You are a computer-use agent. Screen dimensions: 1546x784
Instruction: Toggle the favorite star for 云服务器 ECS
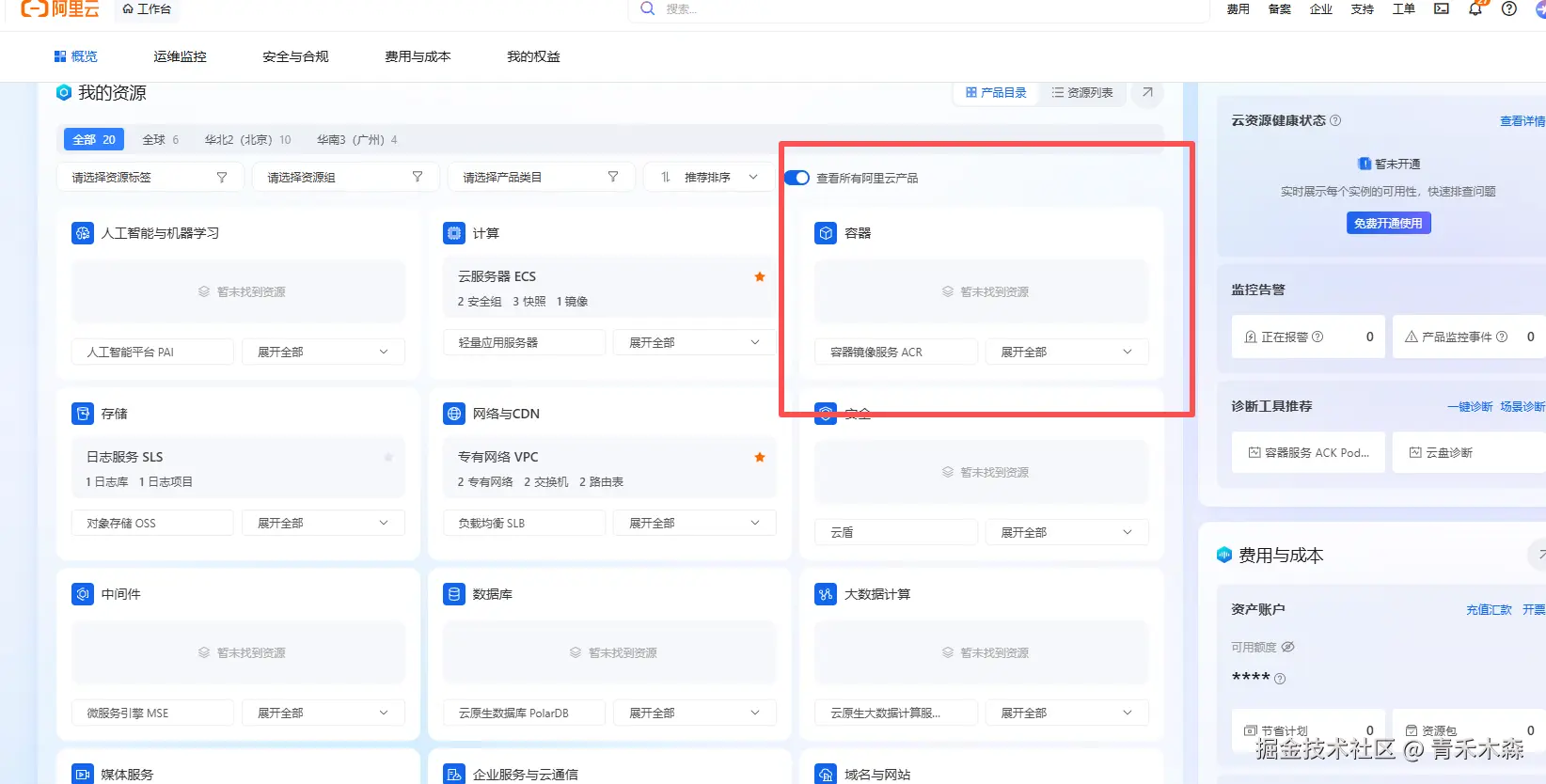(x=760, y=276)
